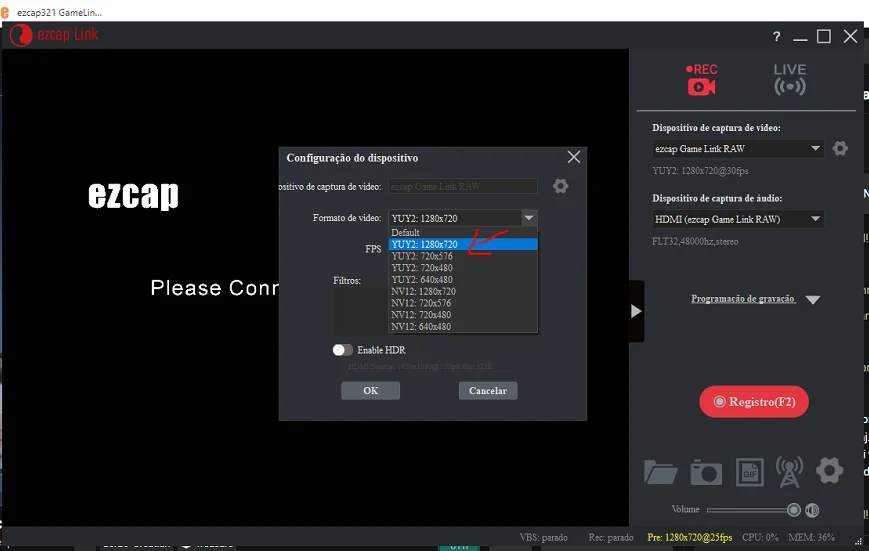The image size is (869, 551).
Task: Open help question mark icon
Action: [776, 37]
